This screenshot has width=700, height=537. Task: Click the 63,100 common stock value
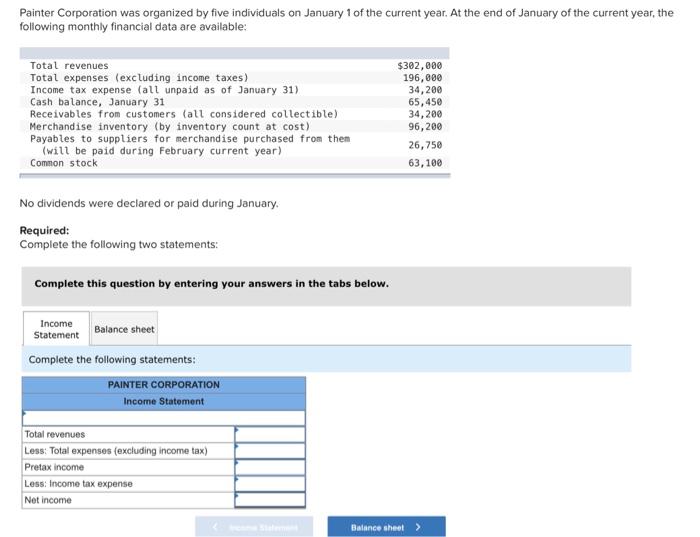425,163
